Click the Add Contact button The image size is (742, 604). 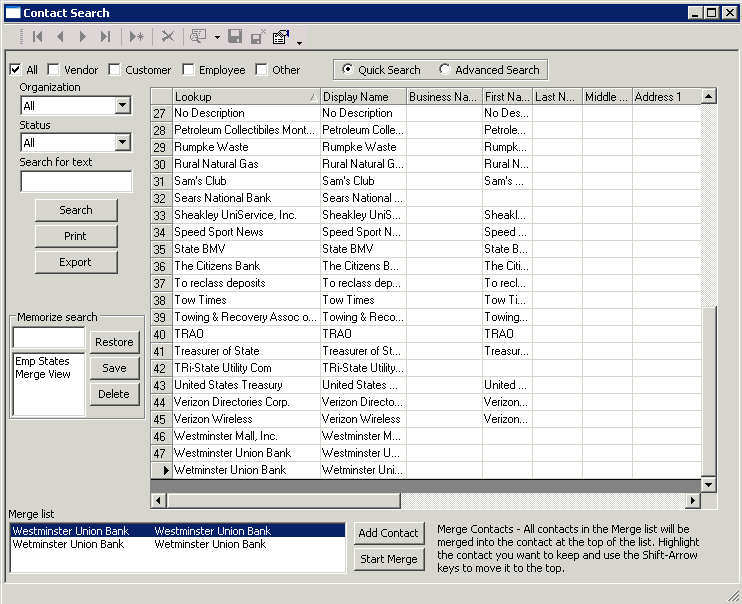pos(389,533)
